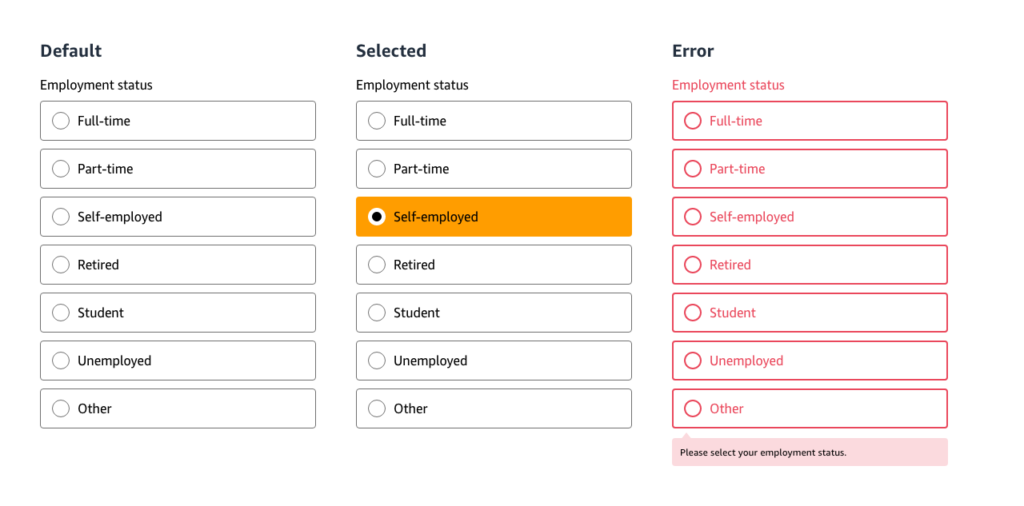
Task: Select red Retired radio under Error
Action: [x=693, y=265]
